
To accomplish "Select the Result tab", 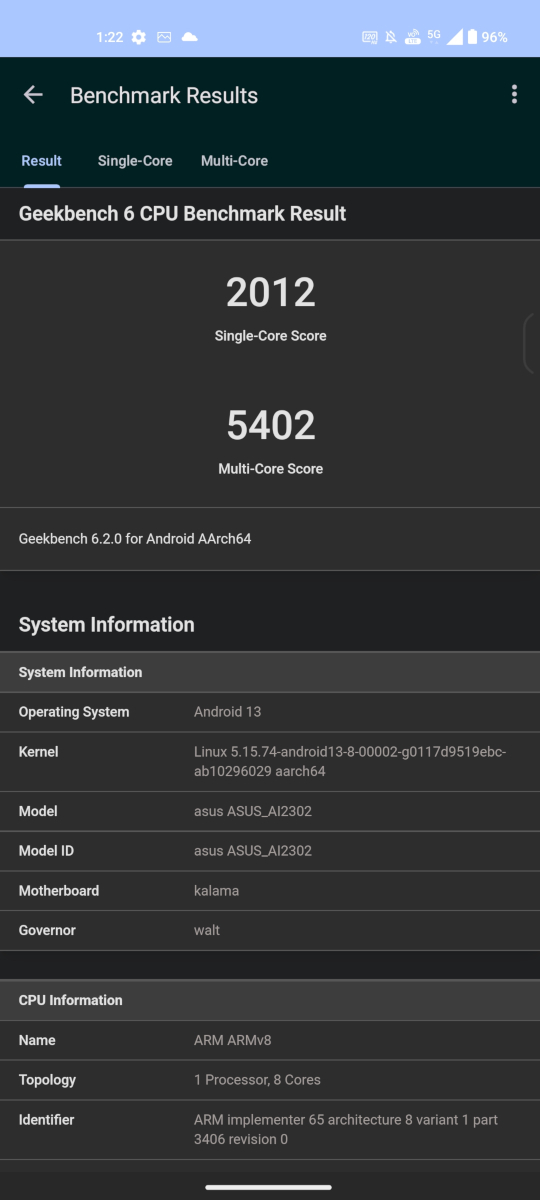I will coord(42,161).
